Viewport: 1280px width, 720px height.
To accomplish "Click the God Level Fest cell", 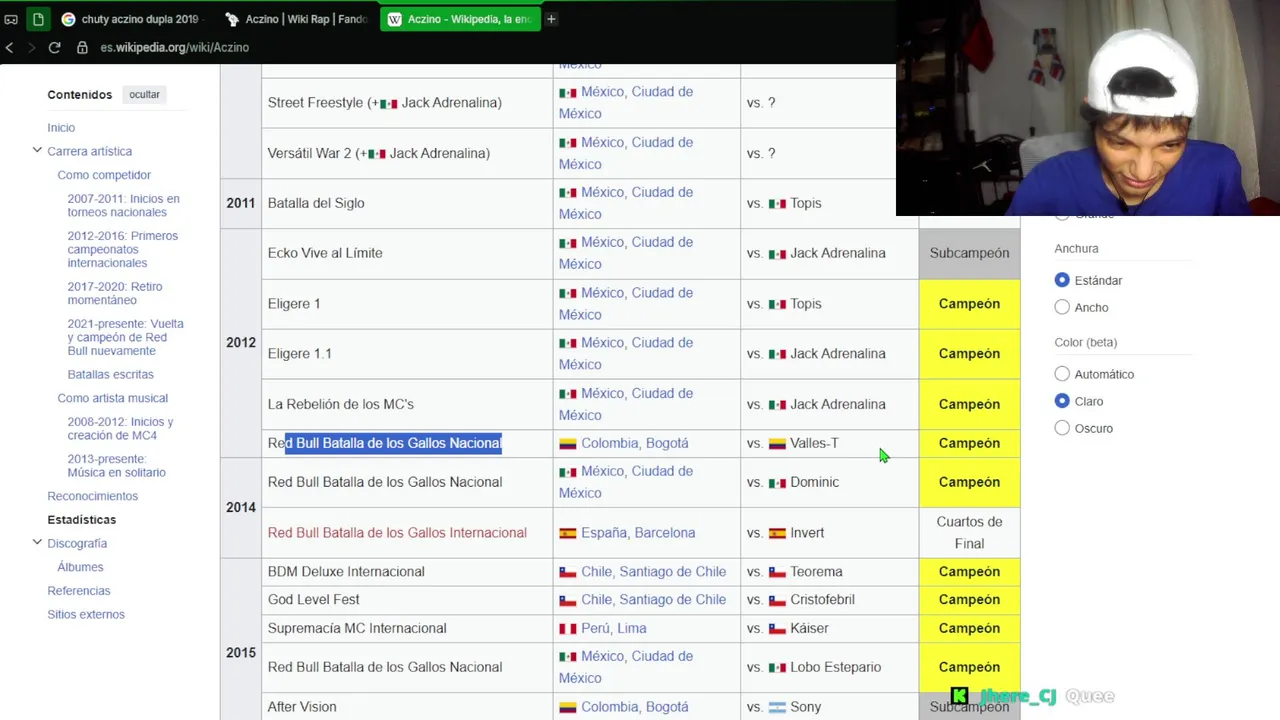I will pyautogui.click(x=407, y=600).
